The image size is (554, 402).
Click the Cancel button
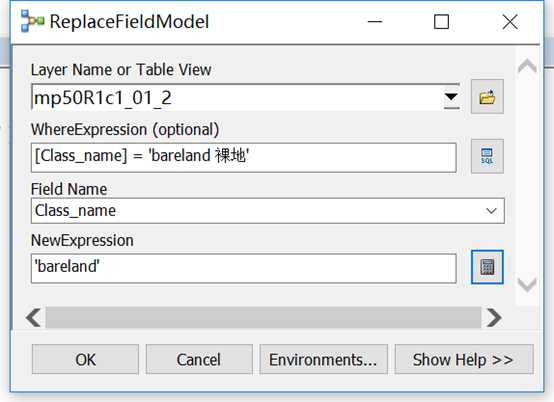(x=199, y=359)
